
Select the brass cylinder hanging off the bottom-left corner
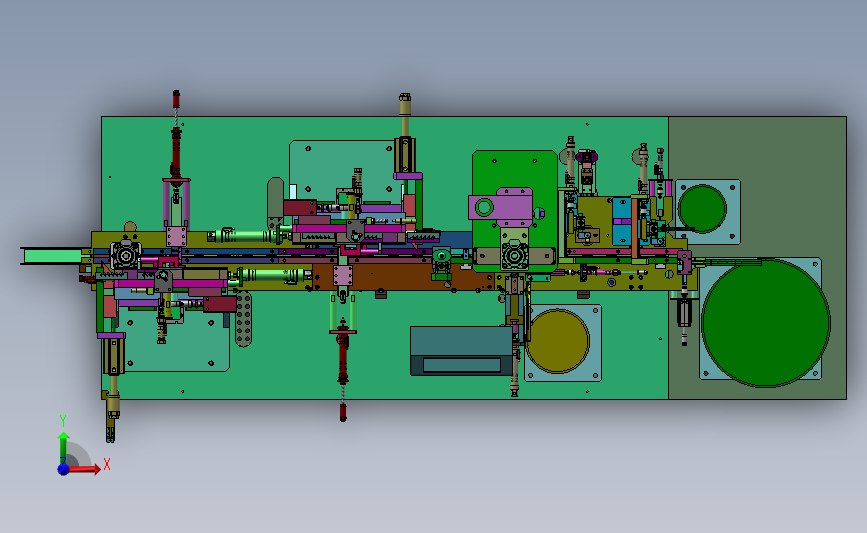point(113,399)
